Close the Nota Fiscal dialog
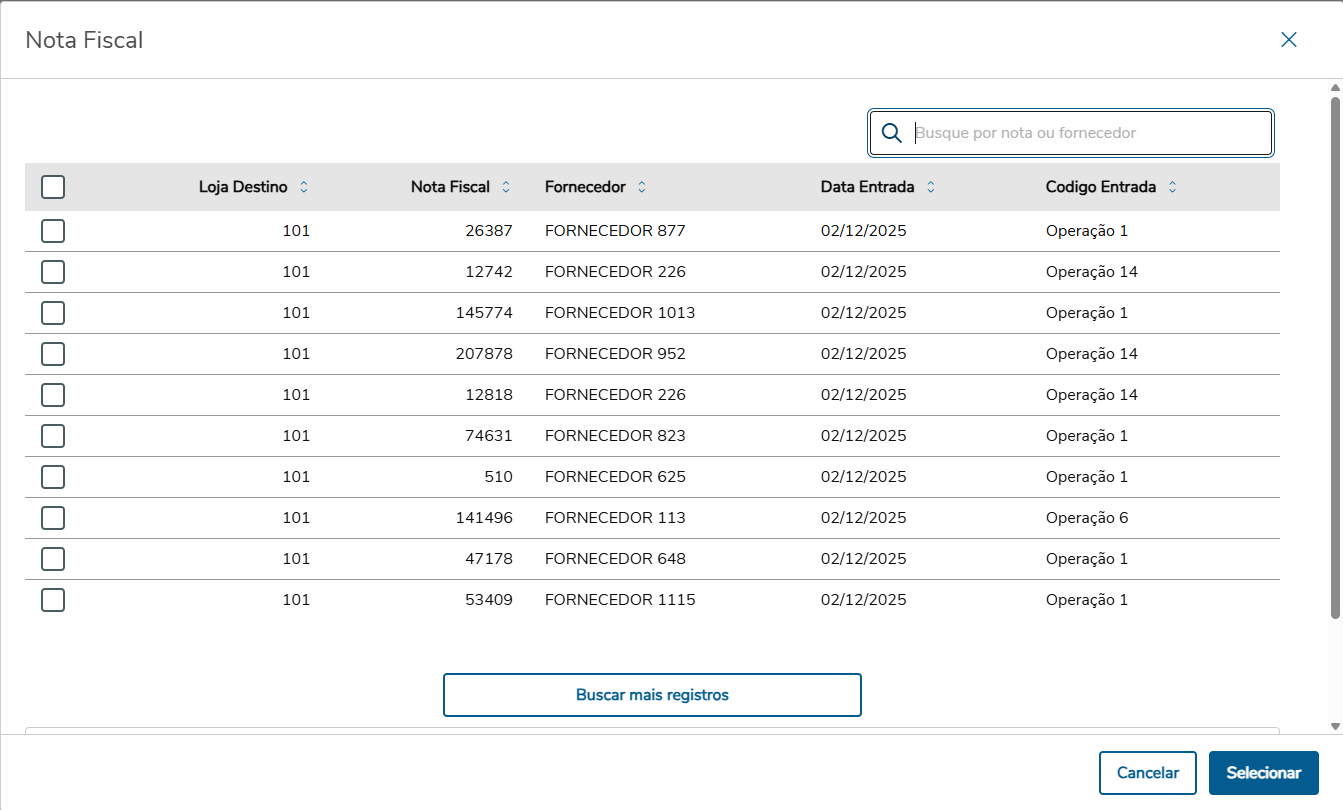1343x810 pixels. [x=1289, y=40]
